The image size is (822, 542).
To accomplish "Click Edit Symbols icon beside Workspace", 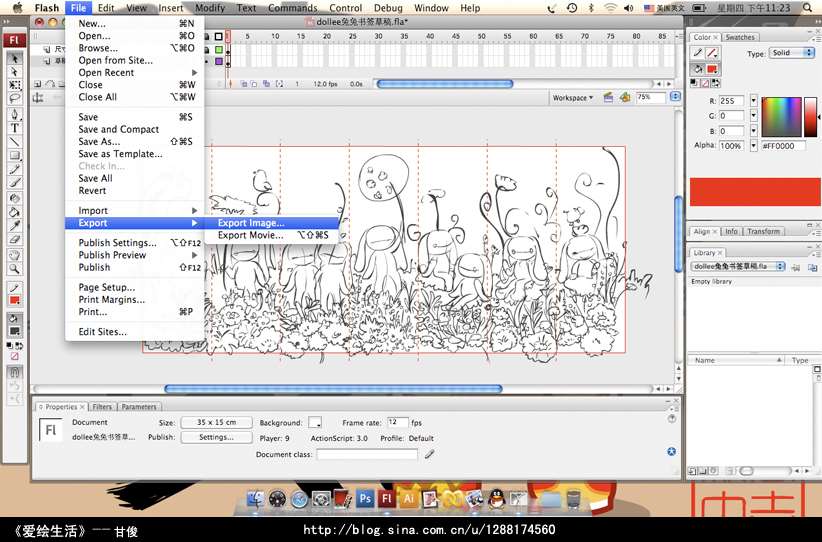I will click(625, 97).
